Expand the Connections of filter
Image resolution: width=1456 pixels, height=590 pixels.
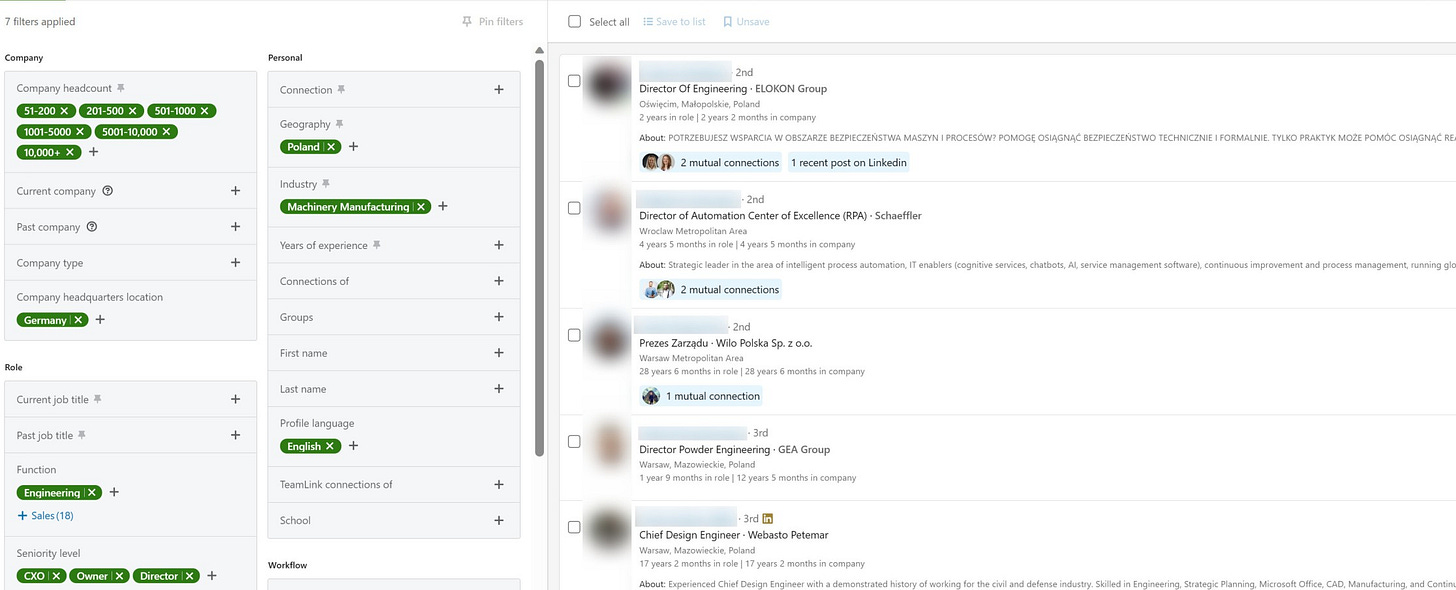[499, 281]
